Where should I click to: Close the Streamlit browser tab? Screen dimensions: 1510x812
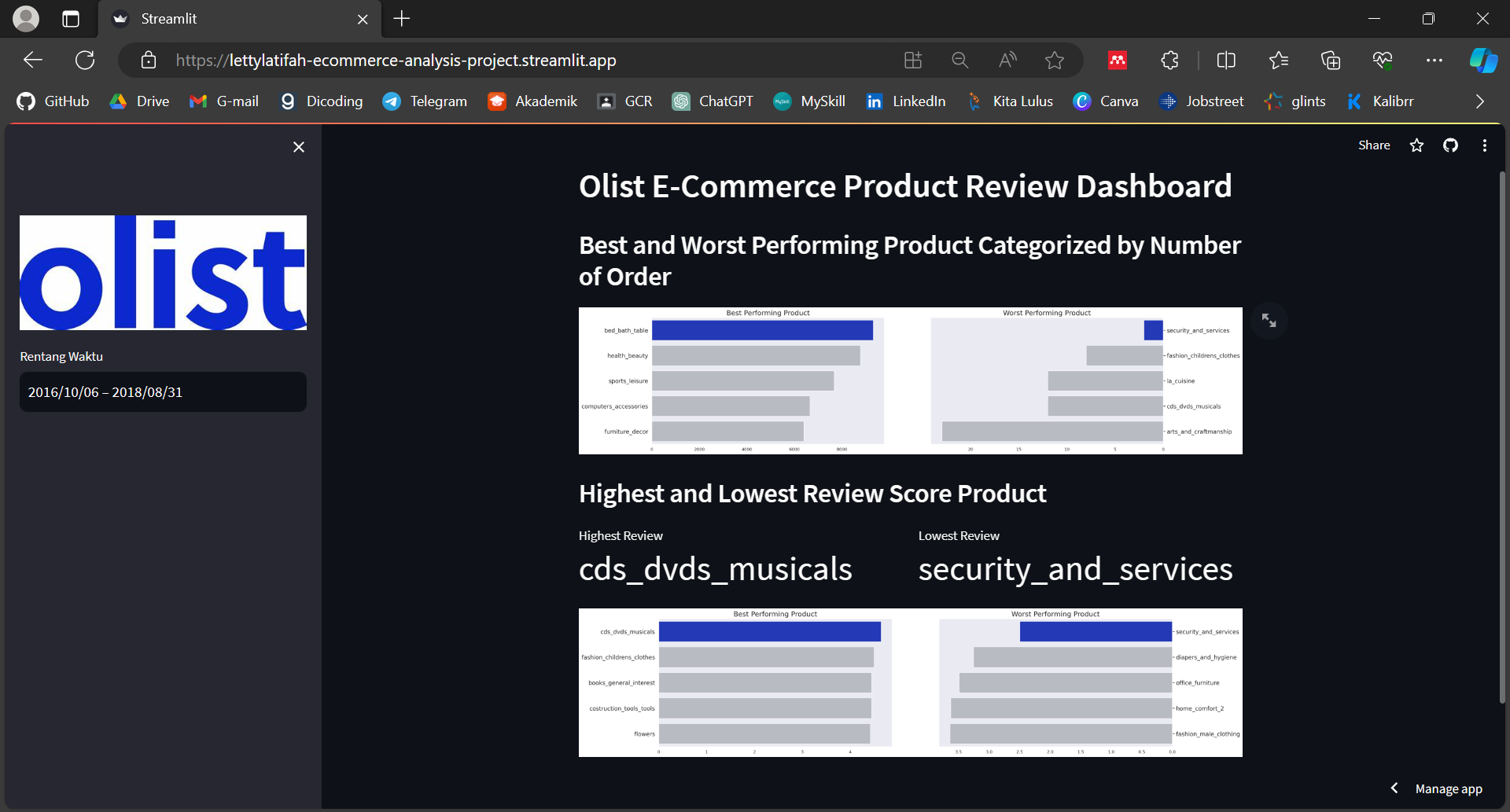pos(363,19)
